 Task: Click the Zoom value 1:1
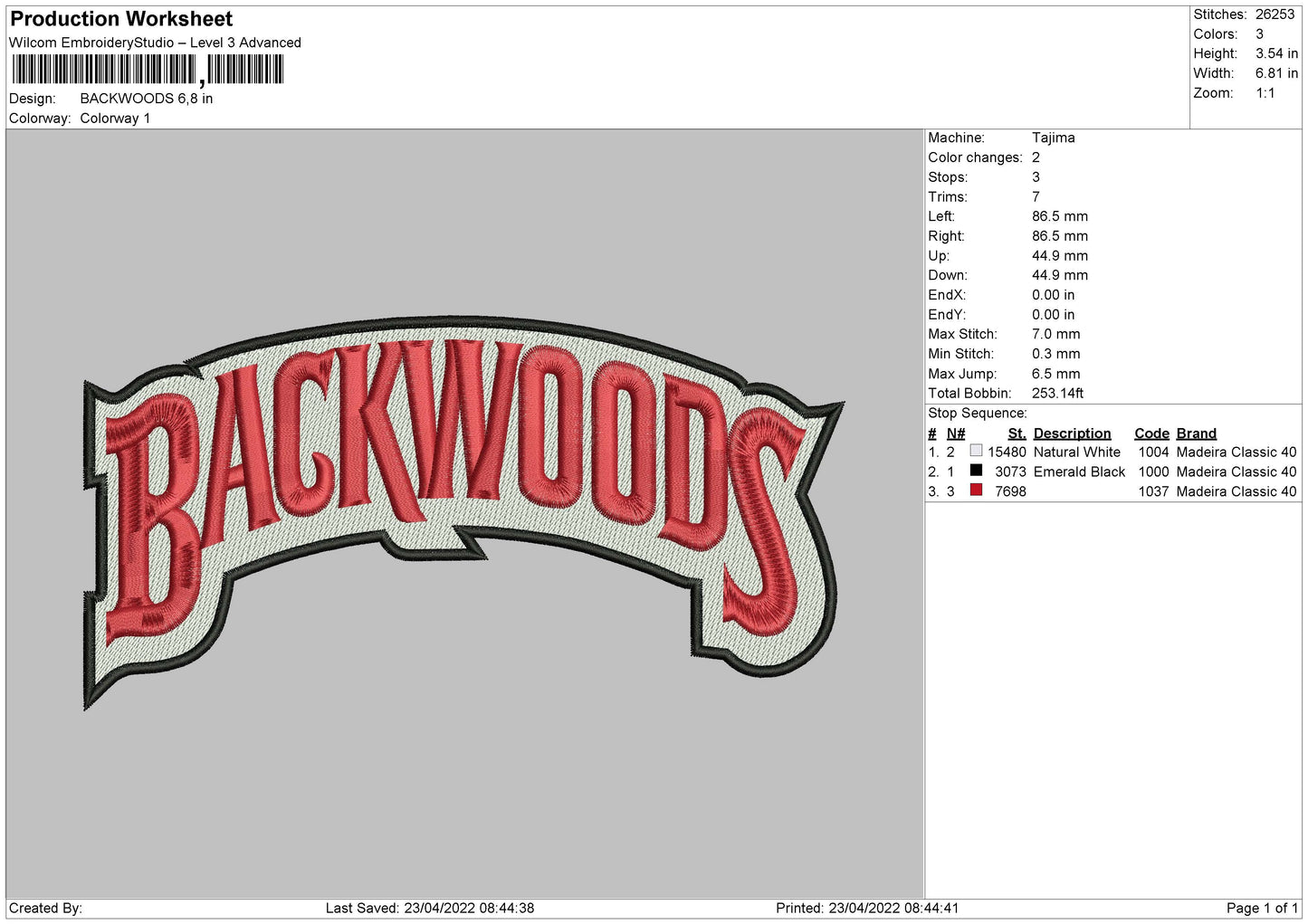pos(1265,93)
